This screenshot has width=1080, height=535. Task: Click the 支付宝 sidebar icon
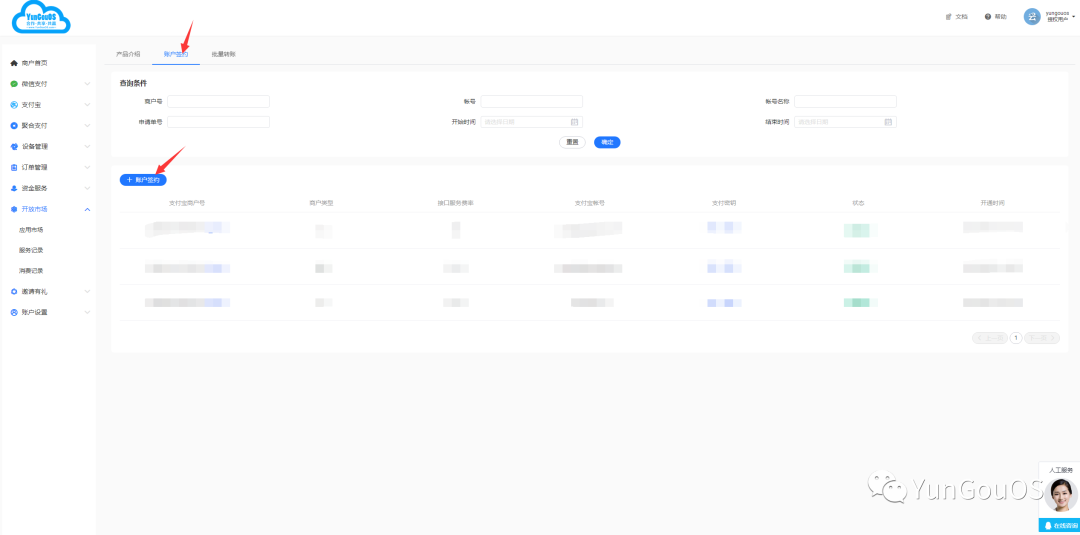tap(14, 105)
